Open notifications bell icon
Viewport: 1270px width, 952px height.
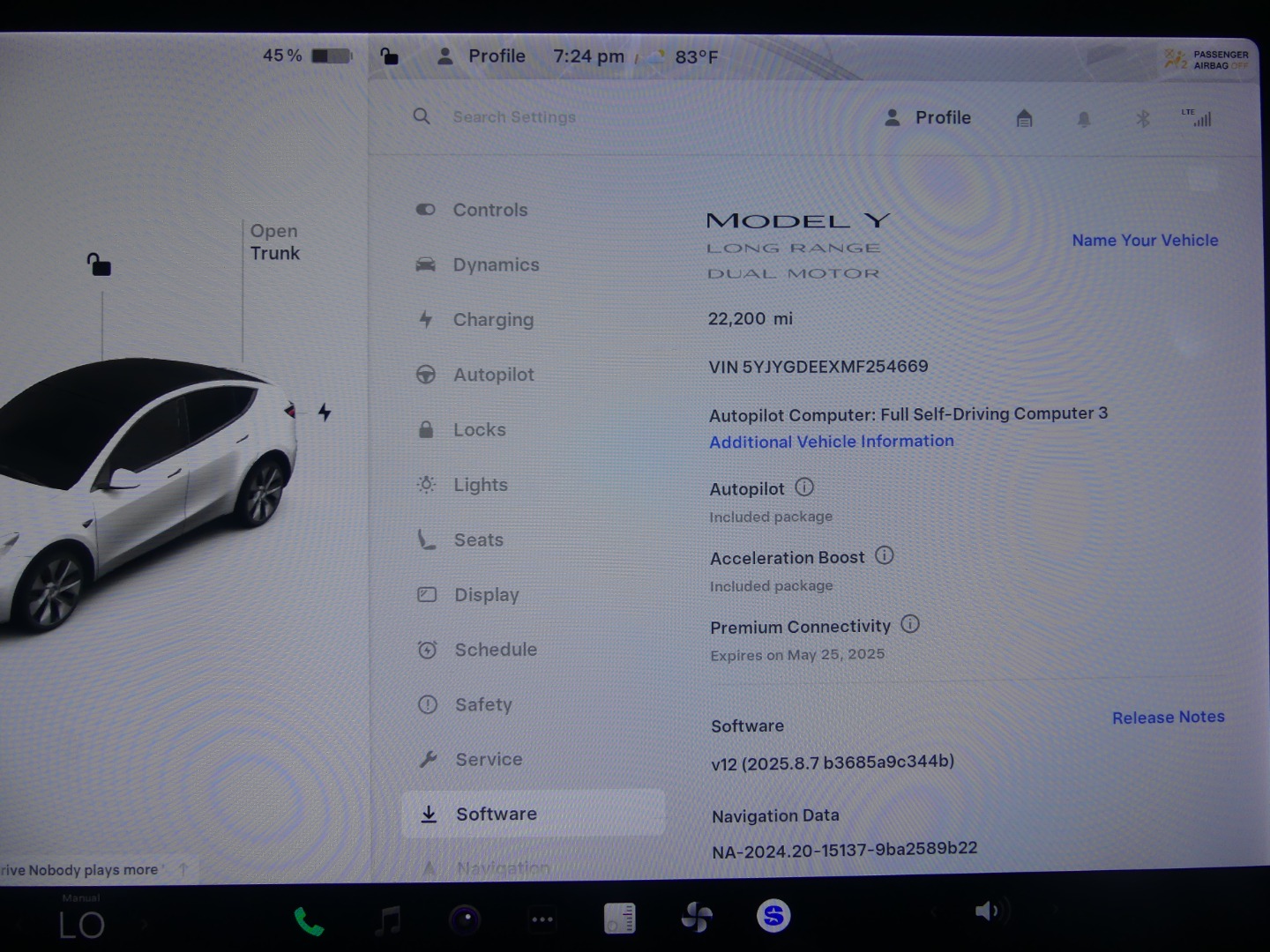(x=1084, y=119)
